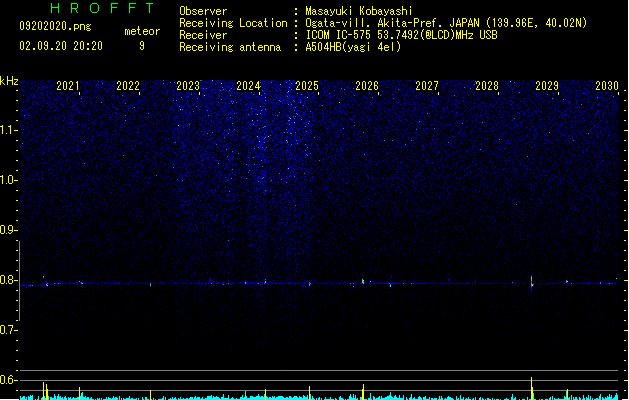Image resolution: width=629 pixels, height=400 pixels.
Task: Click the meteor echo just before 2026
Action: click(363, 282)
